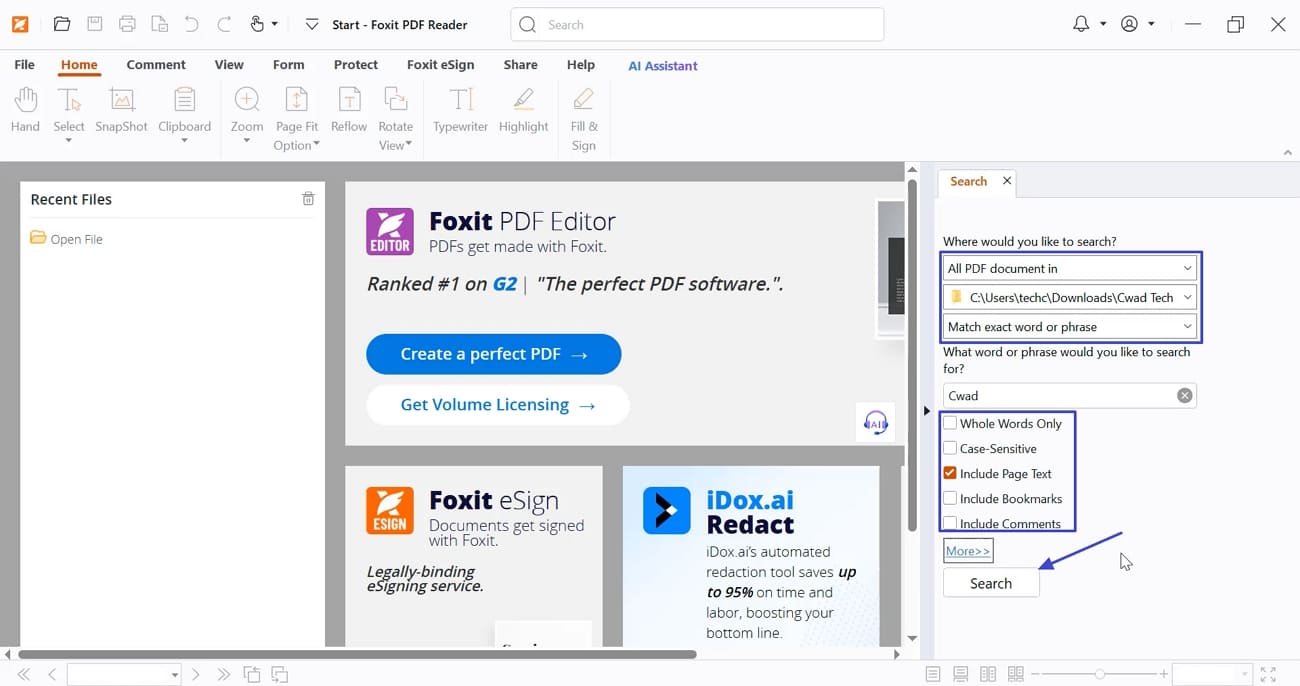Uncheck the Include Page Text option
The image size is (1300, 686).
click(949, 473)
